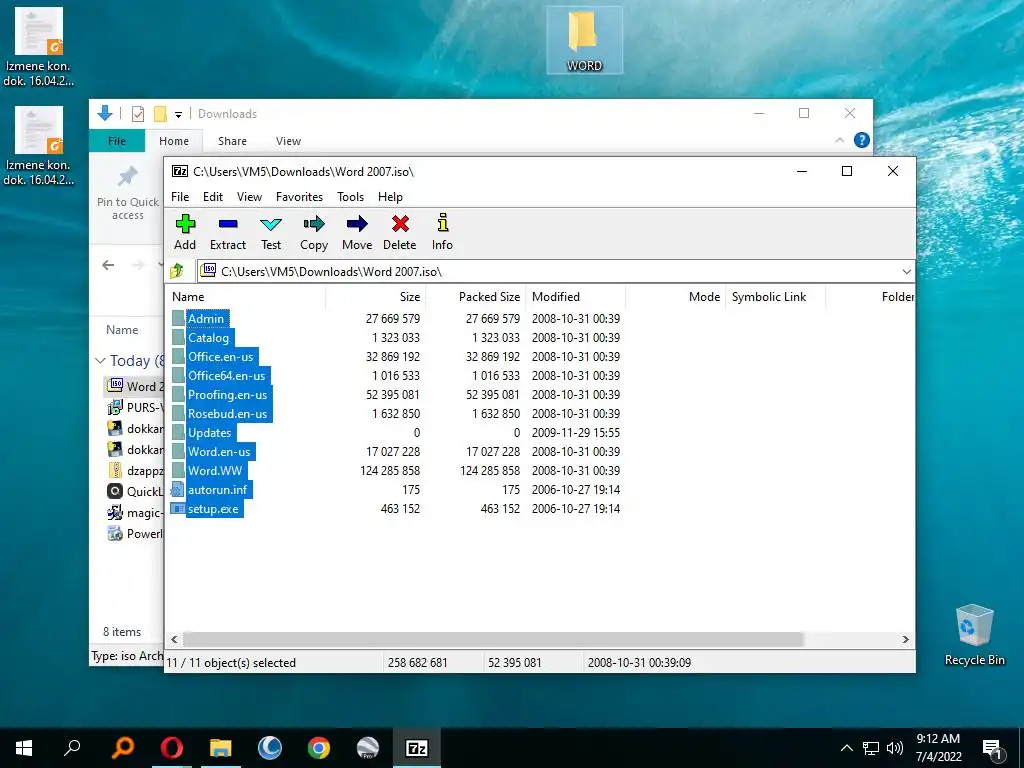Click the network tray icon
This screenshot has width=1024, height=768.
(x=871, y=748)
